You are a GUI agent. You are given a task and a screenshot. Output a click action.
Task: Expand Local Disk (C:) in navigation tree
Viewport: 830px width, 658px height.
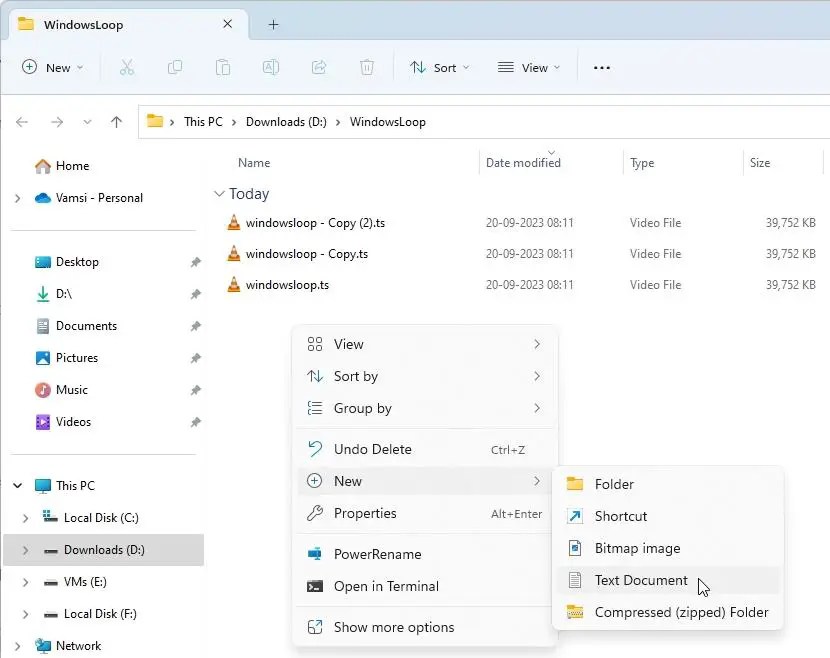[x=26, y=518]
